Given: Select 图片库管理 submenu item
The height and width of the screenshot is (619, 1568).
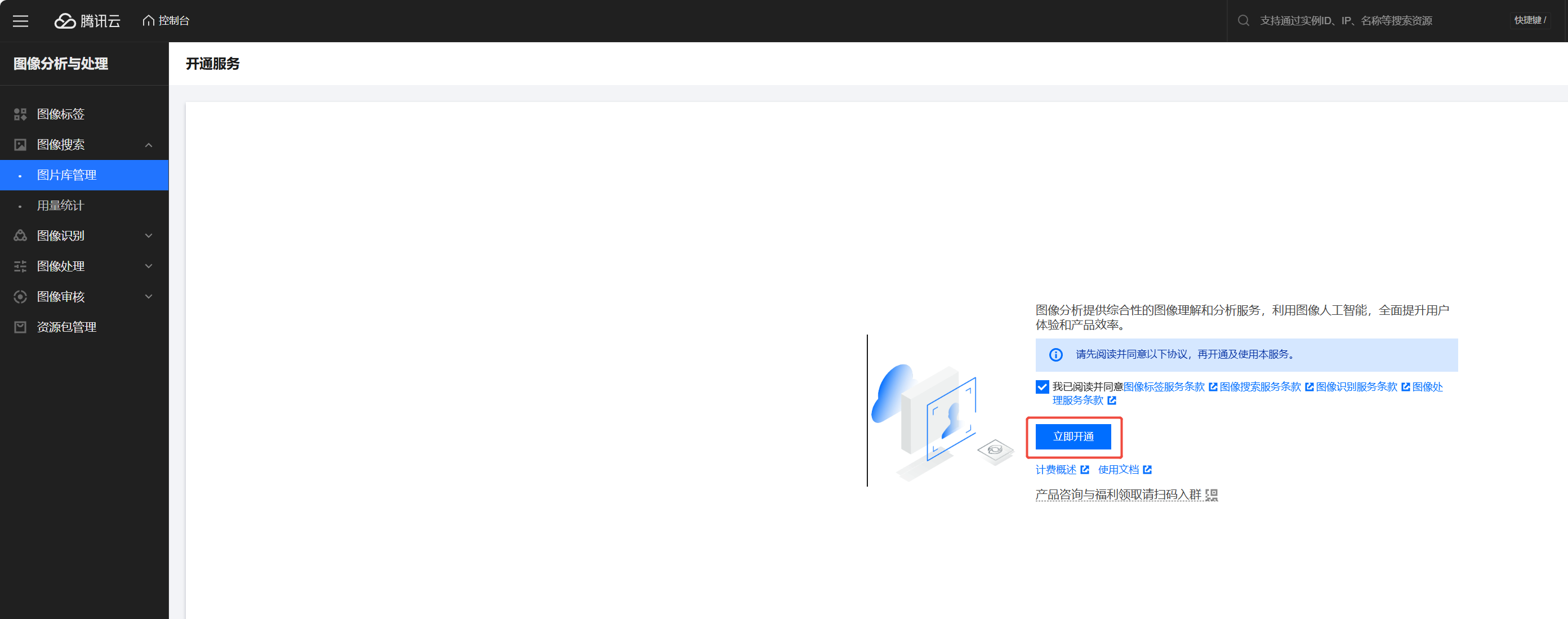Looking at the screenshot, I should (84, 175).
